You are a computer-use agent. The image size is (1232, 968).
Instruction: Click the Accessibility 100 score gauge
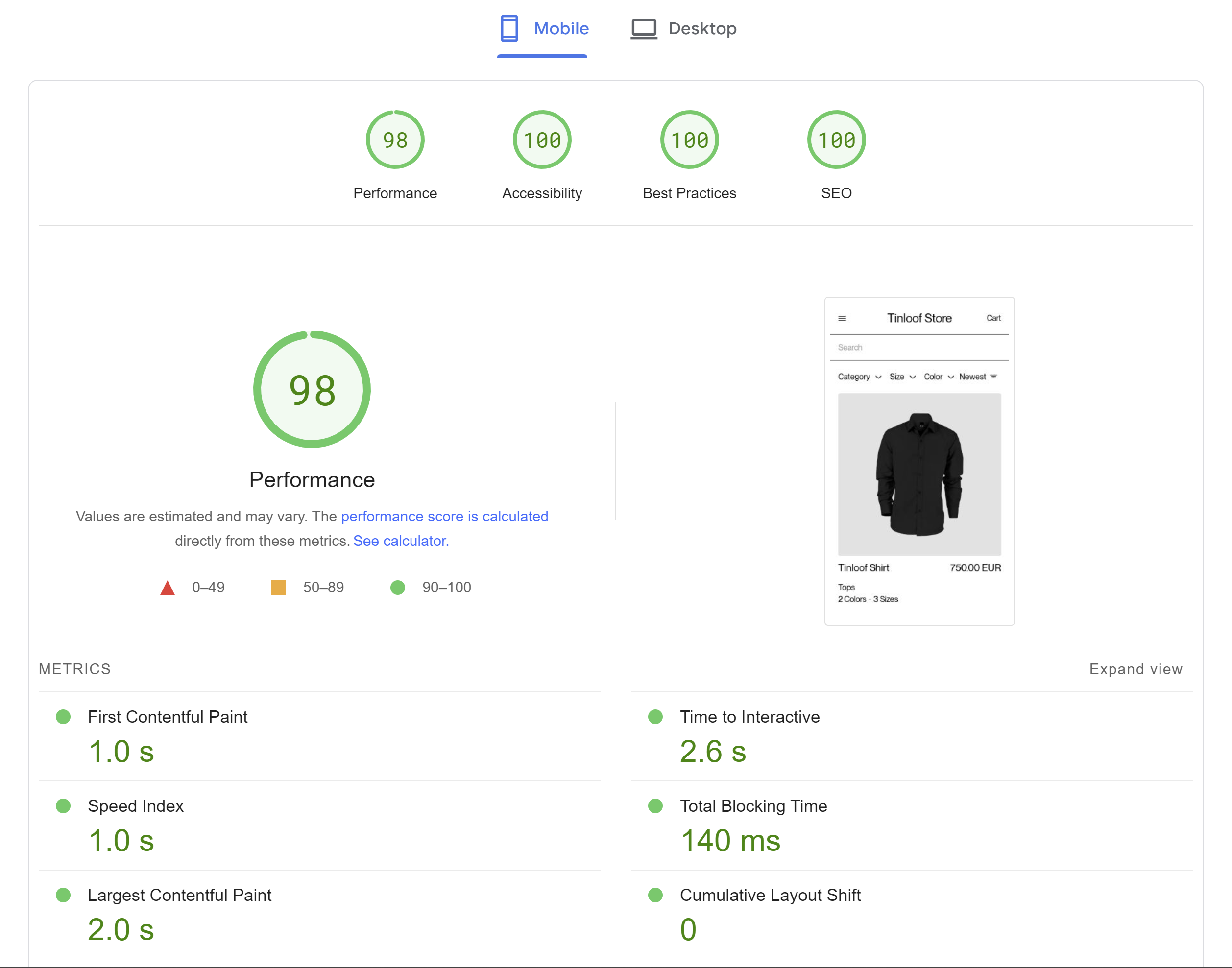541,140
